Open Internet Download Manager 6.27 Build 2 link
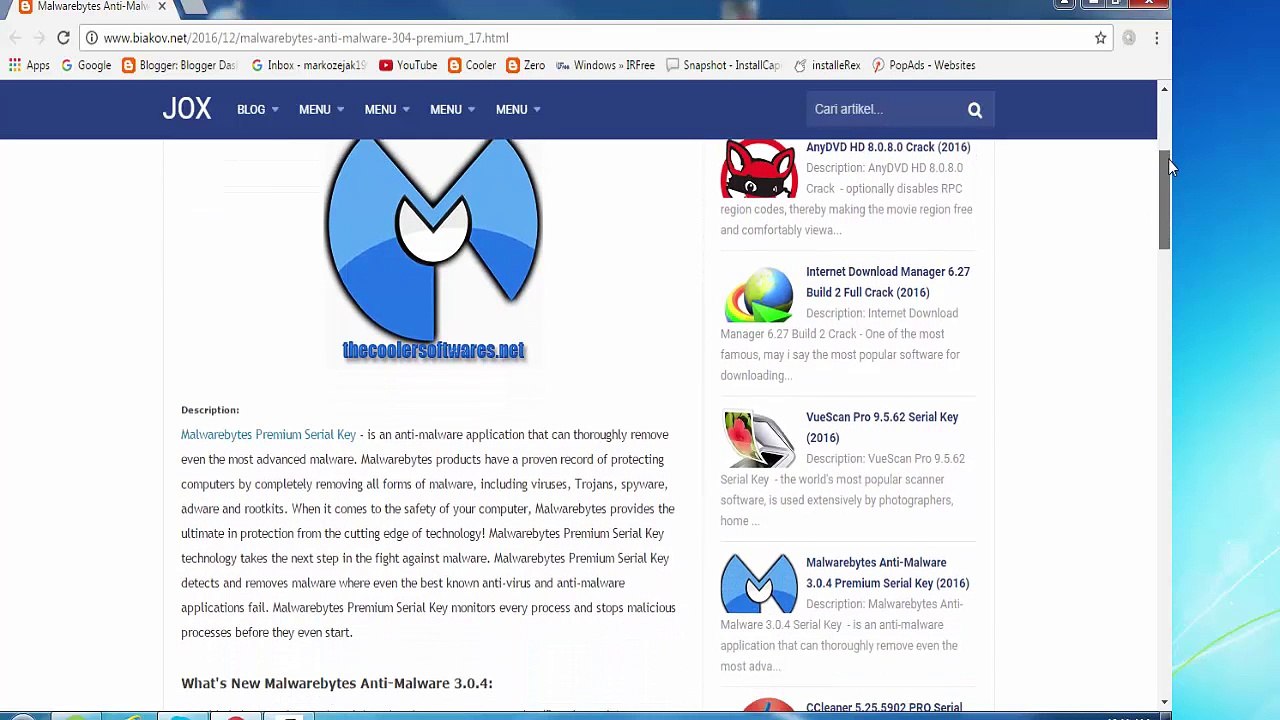The image size is (1280, 720). [888, 282]
